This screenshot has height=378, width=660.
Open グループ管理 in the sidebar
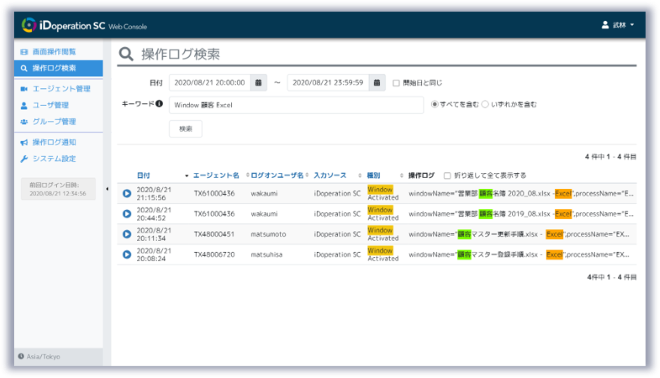[54, 122]
